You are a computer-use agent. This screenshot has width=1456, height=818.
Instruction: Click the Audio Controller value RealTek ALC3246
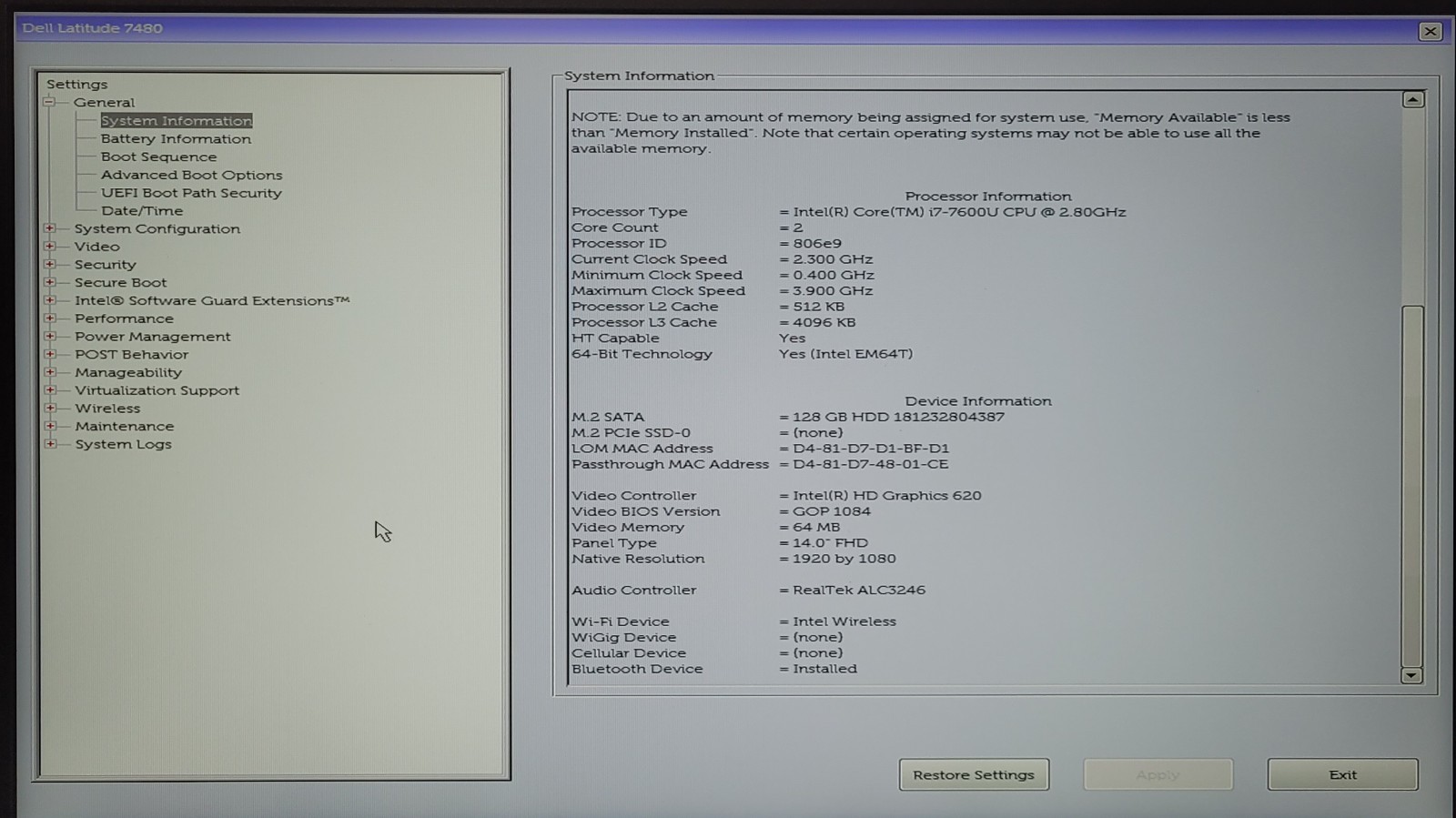859,591
